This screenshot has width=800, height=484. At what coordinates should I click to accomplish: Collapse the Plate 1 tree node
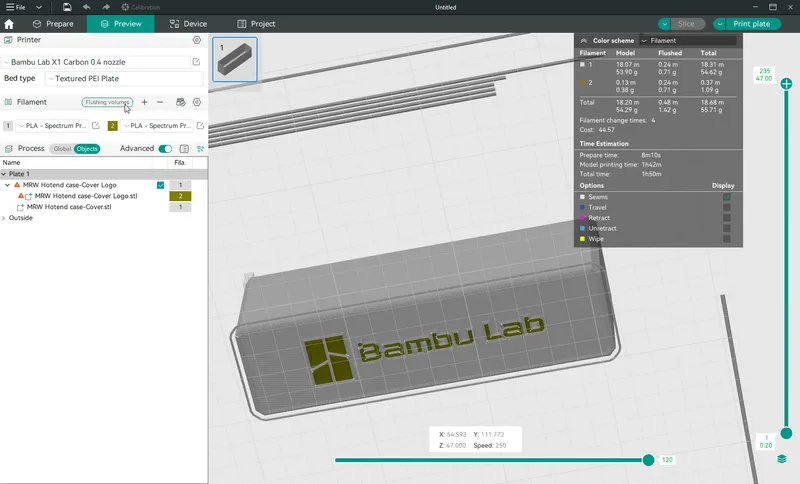pos(4,174)
